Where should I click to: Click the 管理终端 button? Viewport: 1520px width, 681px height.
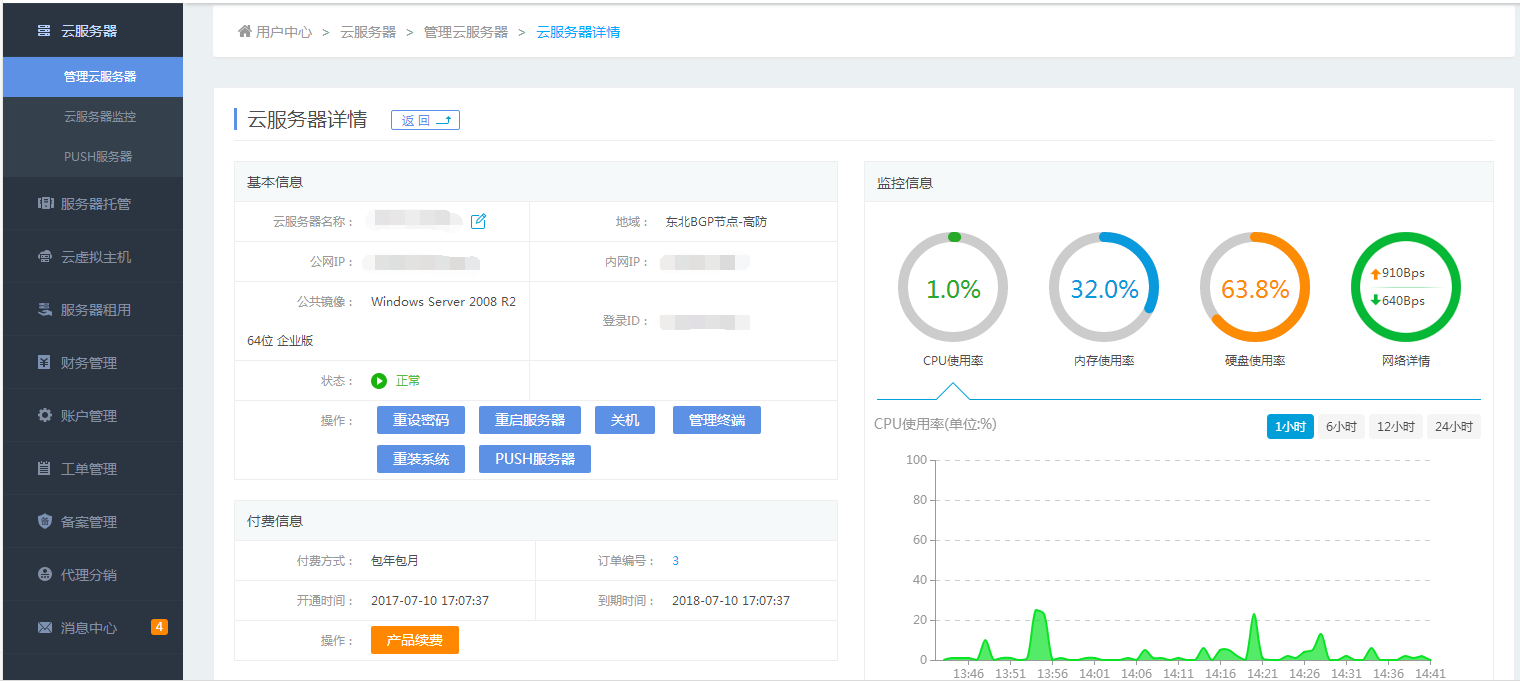[x=717, y=420]
